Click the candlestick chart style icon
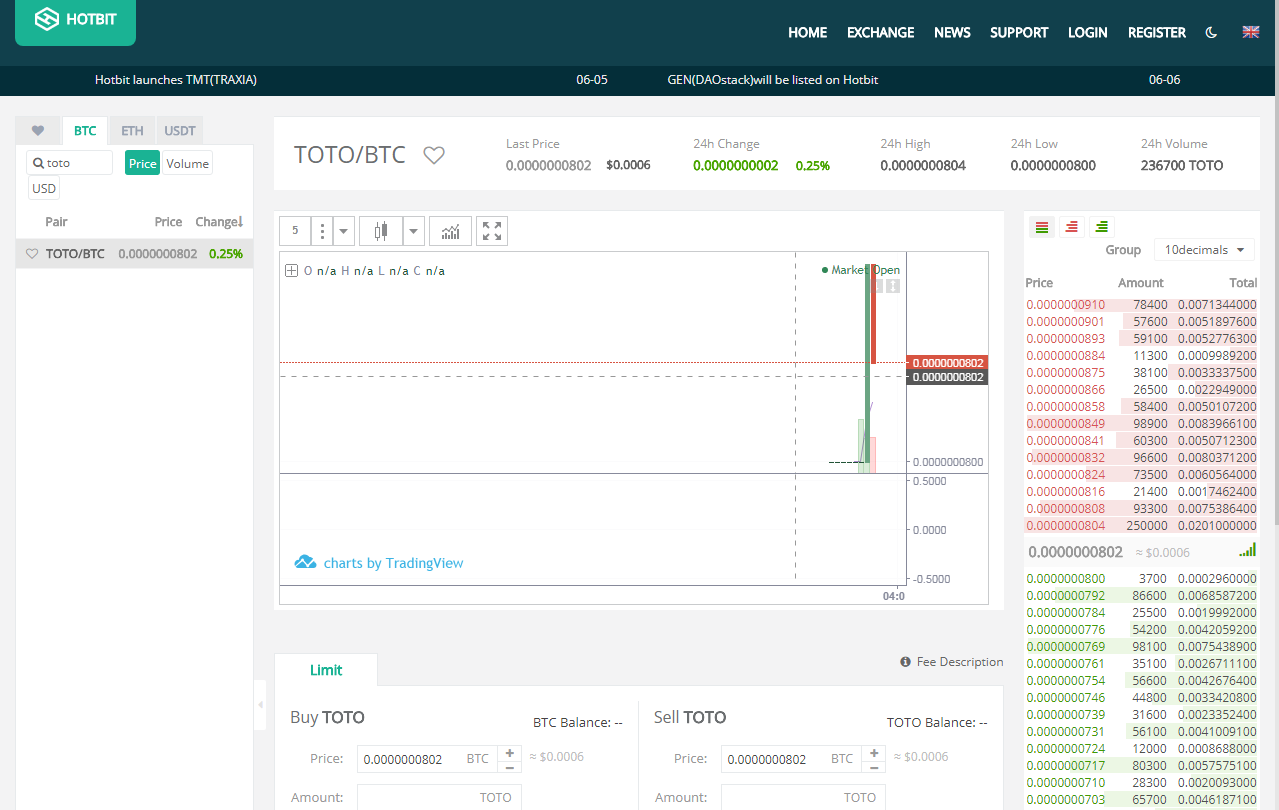 coord(380,231)
